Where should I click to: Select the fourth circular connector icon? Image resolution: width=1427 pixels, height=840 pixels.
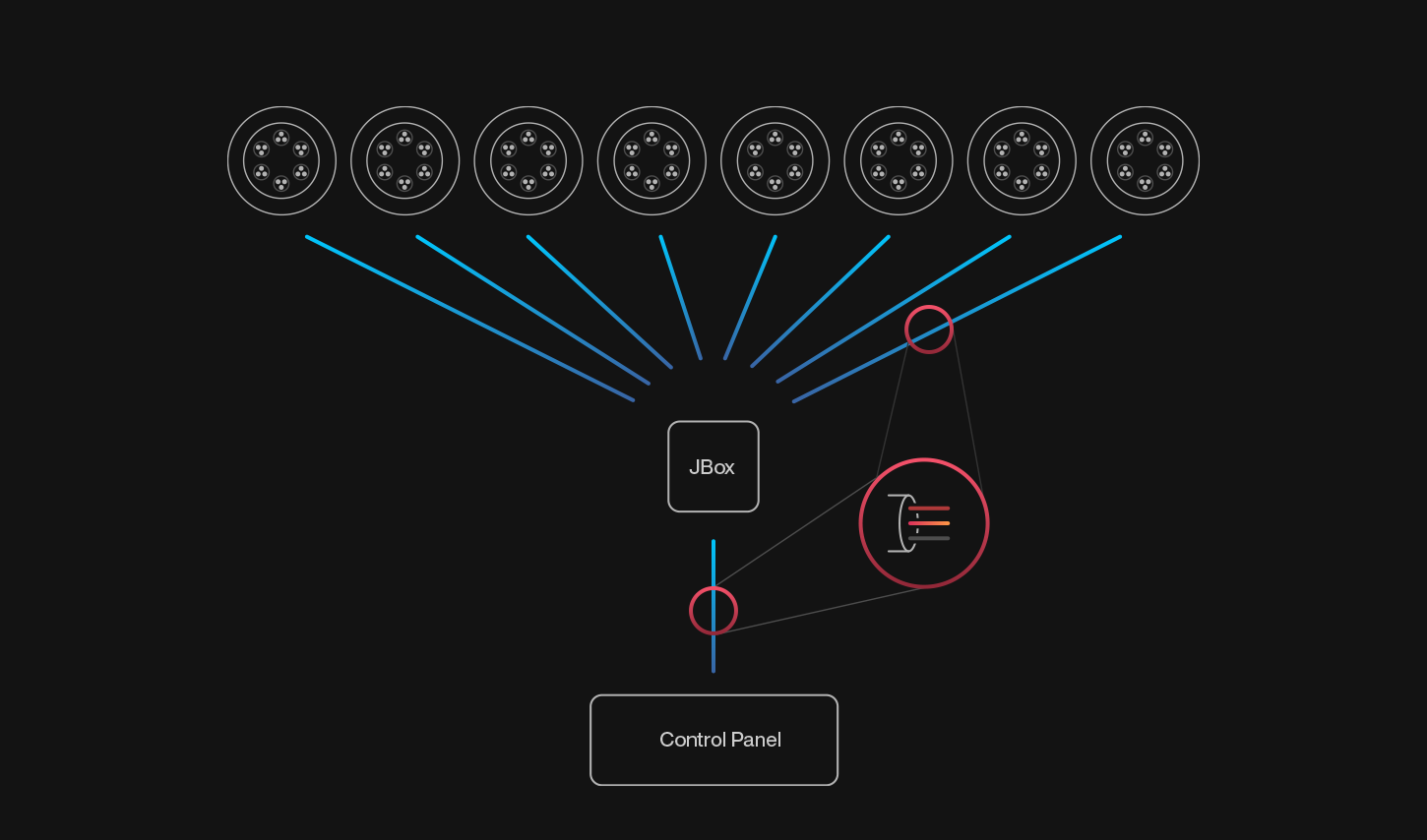click(651, 160)
